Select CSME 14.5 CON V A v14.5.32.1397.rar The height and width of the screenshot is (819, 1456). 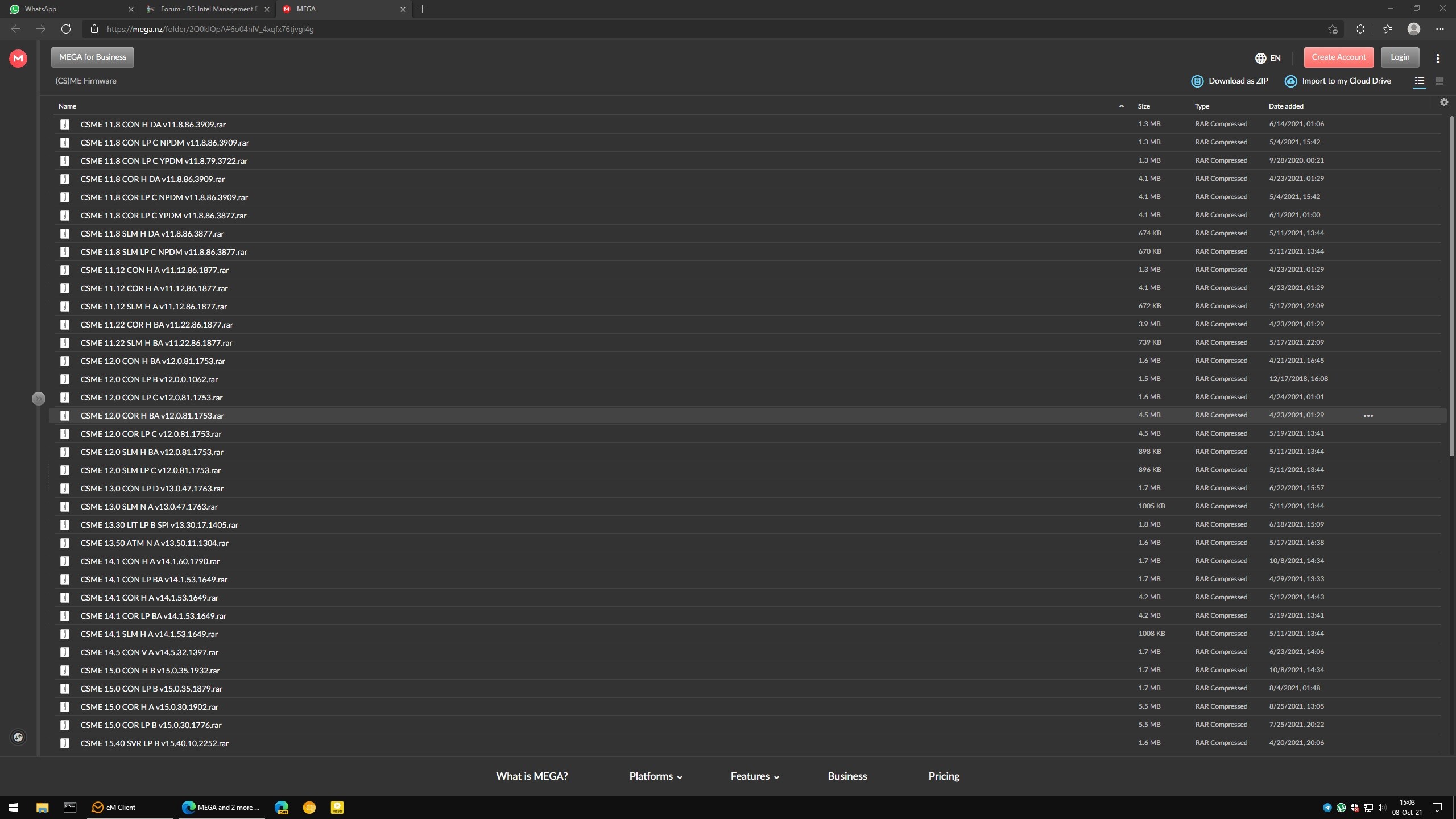[x=747, y=652]
